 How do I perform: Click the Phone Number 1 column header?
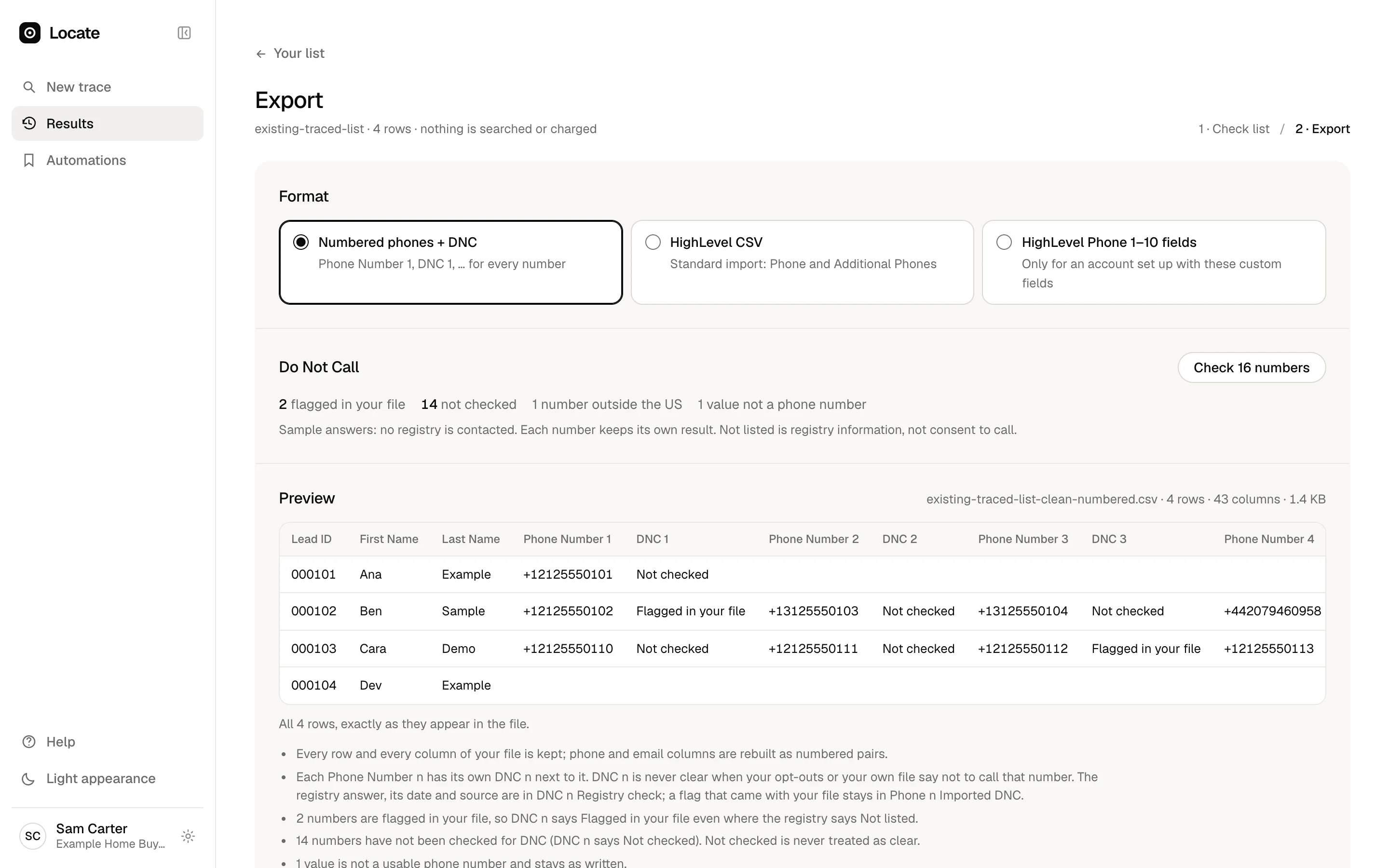pyautogui.click(x=567, y=539)
